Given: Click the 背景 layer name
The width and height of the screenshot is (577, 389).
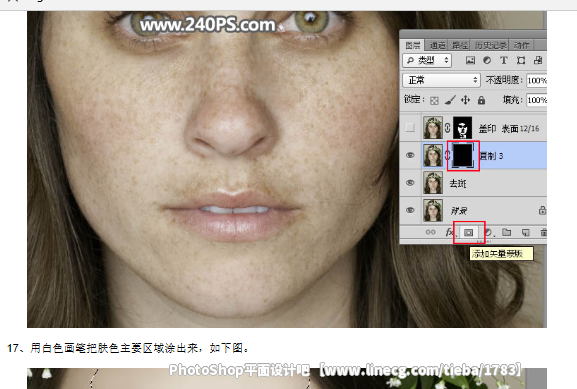Looking at the screenshot, I should pyautogui.click(x=459, y=211).
